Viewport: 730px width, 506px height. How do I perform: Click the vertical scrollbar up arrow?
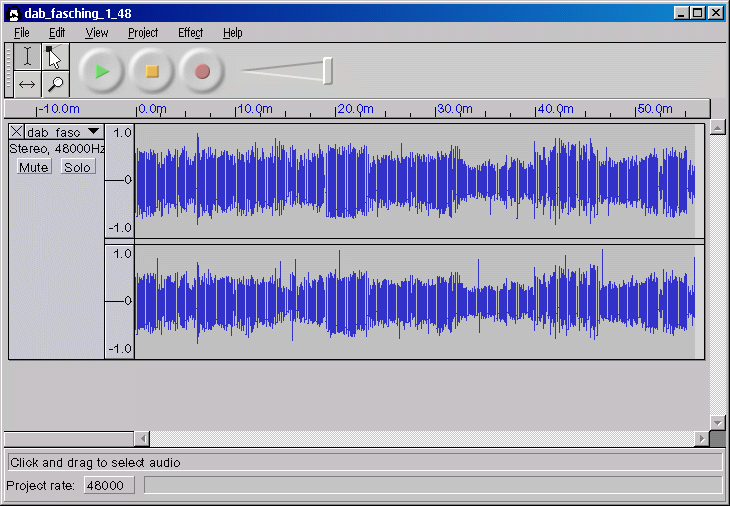[717, 127]
